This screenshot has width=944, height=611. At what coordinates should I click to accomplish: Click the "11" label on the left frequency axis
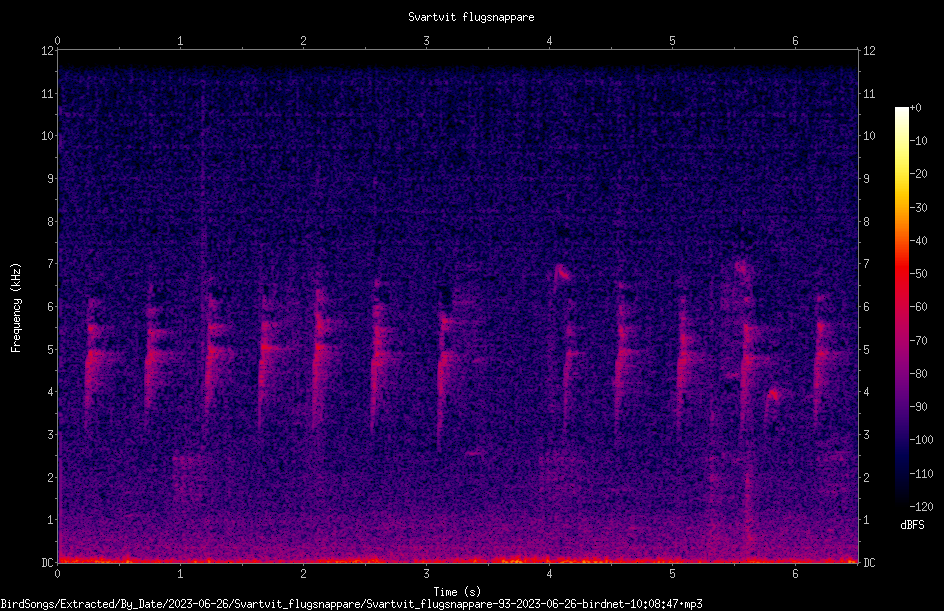(47, 93)
